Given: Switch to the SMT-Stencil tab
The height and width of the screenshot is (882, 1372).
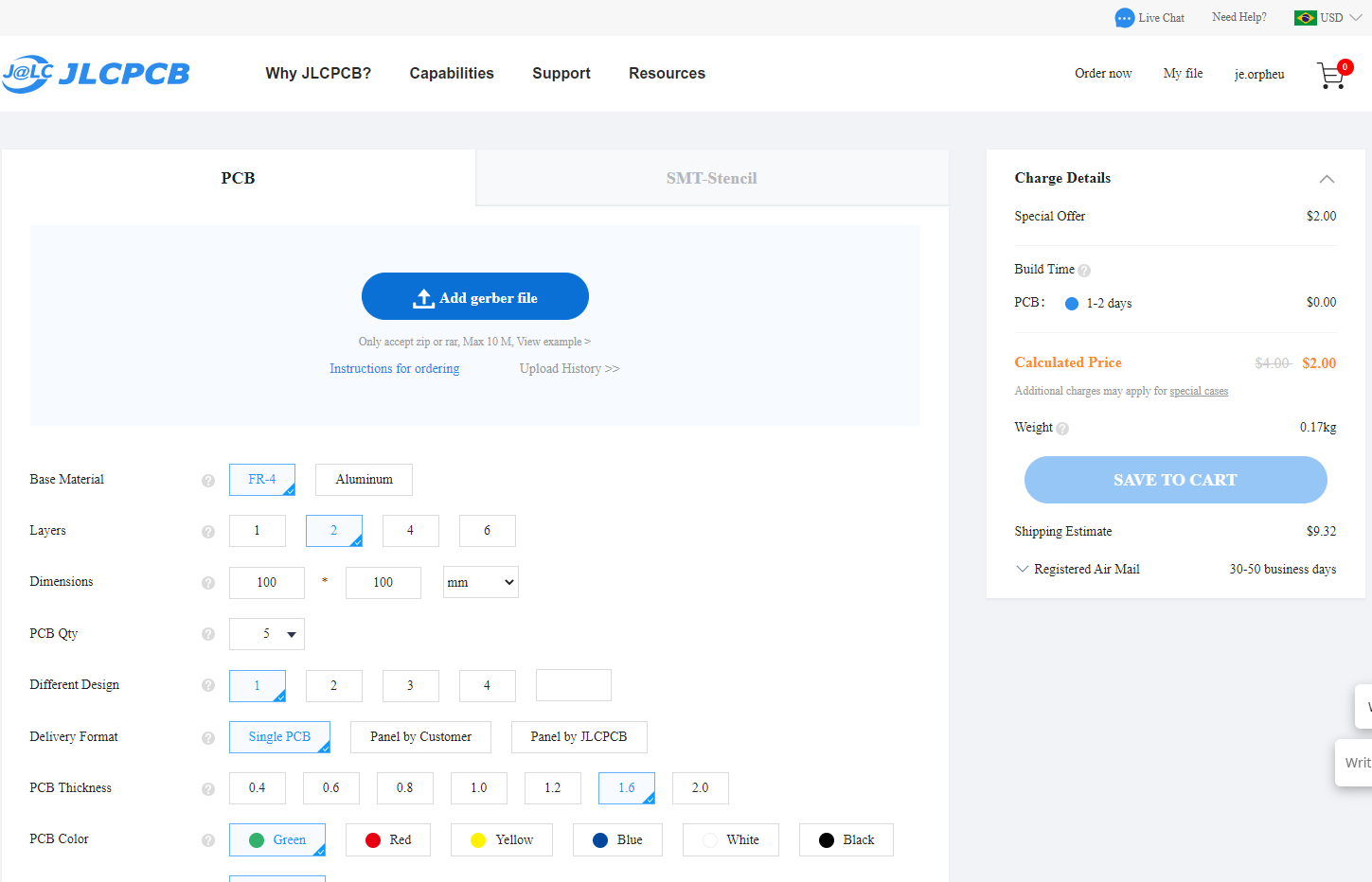Looking at the screenshot, I should tap(712, 178).
